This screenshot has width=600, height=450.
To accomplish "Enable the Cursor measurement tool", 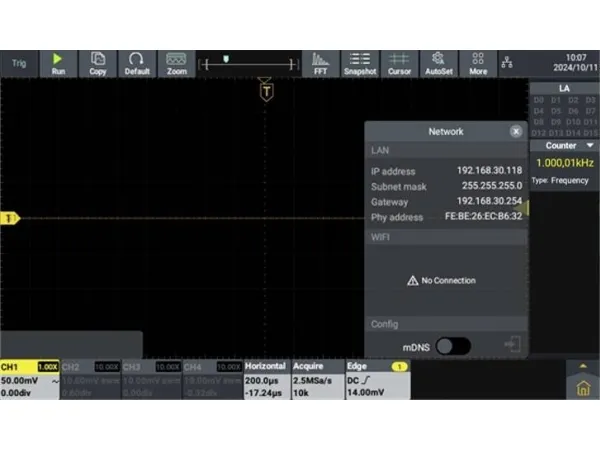I will 399,64.
